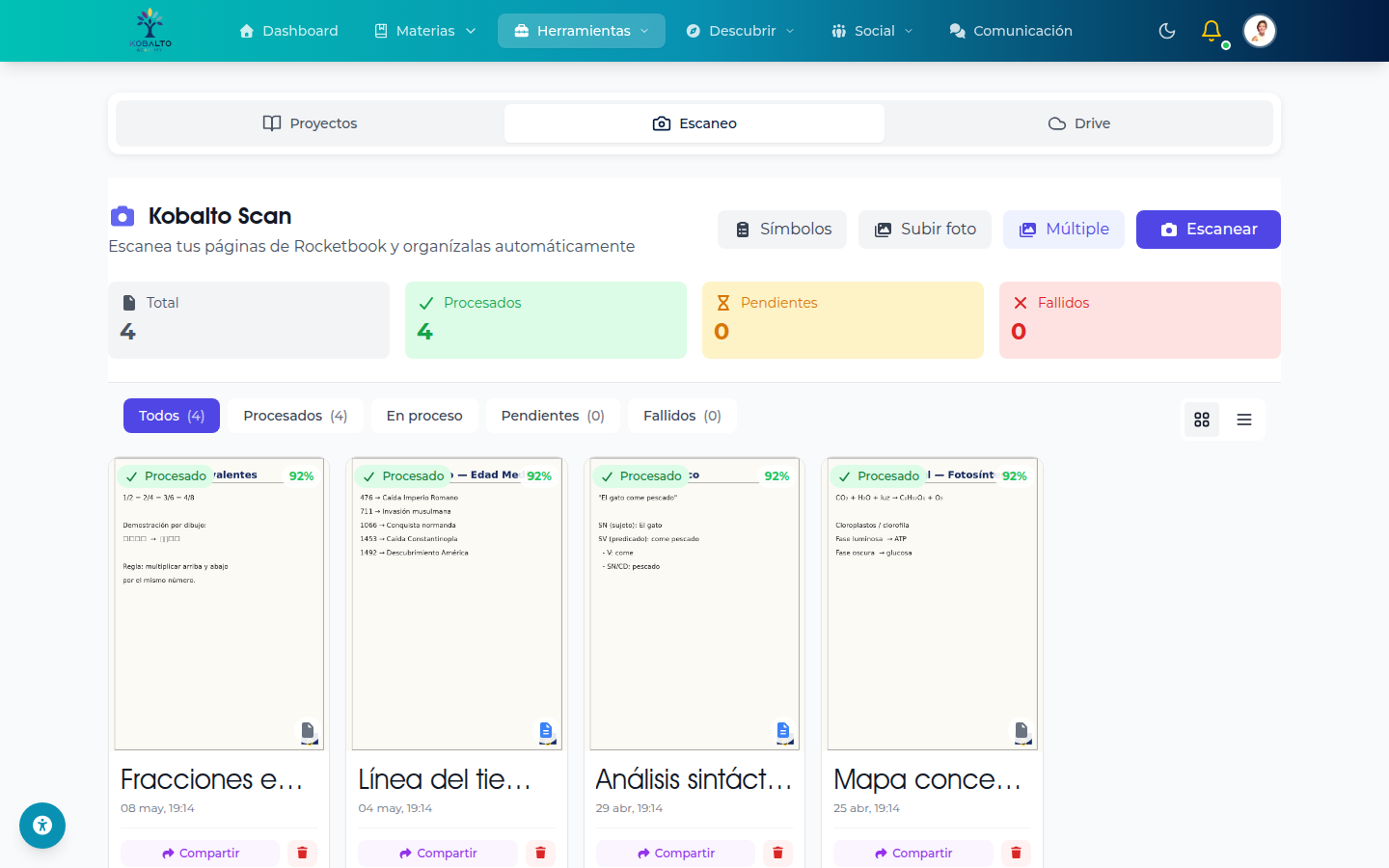Viewport: 1389px width, 868px height.
Task: Click the 04 may, 19:14 date
Action: point(395,808)
